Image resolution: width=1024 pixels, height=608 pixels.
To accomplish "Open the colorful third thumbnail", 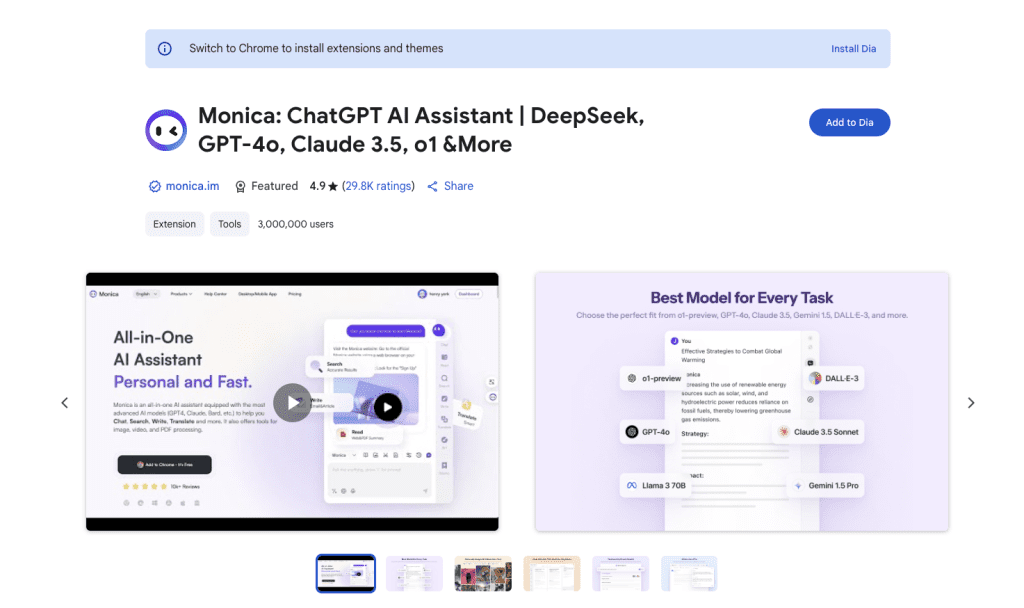I will pos(482,573).
